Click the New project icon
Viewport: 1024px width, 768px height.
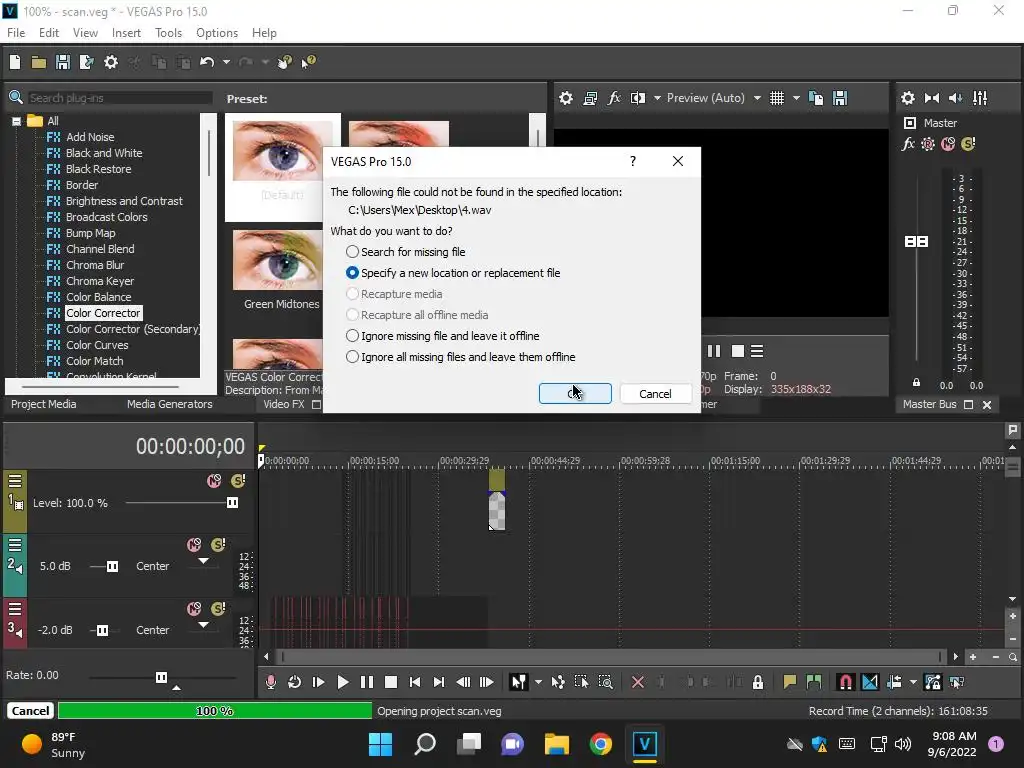pos(15,62)
